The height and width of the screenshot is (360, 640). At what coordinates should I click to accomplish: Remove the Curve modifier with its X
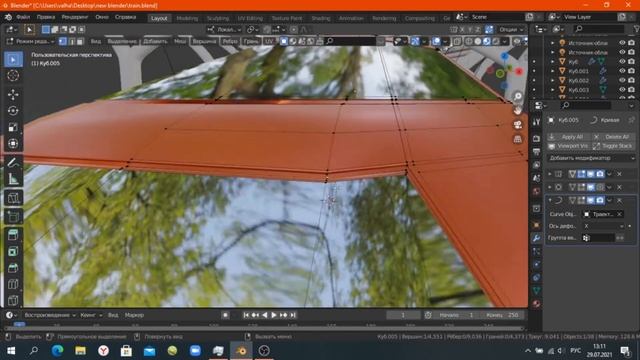(x=620, y=200)
